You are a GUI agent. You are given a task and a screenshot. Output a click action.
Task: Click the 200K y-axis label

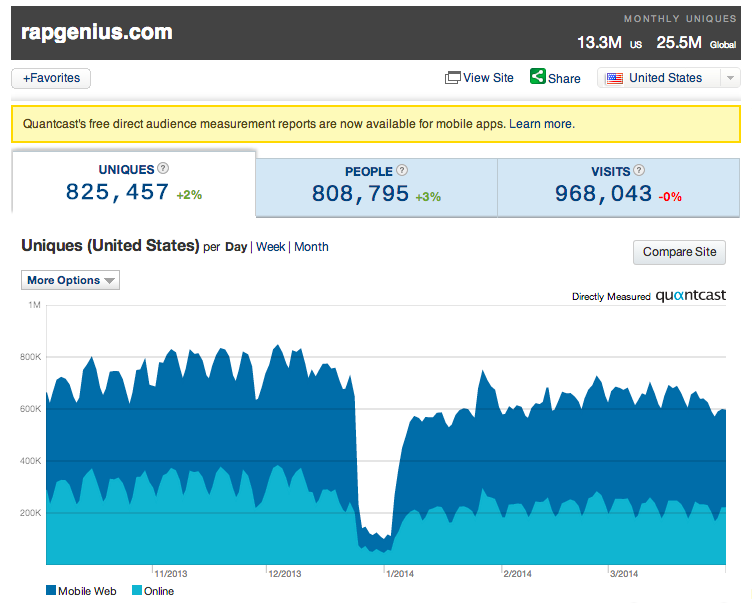pos(31,513)
